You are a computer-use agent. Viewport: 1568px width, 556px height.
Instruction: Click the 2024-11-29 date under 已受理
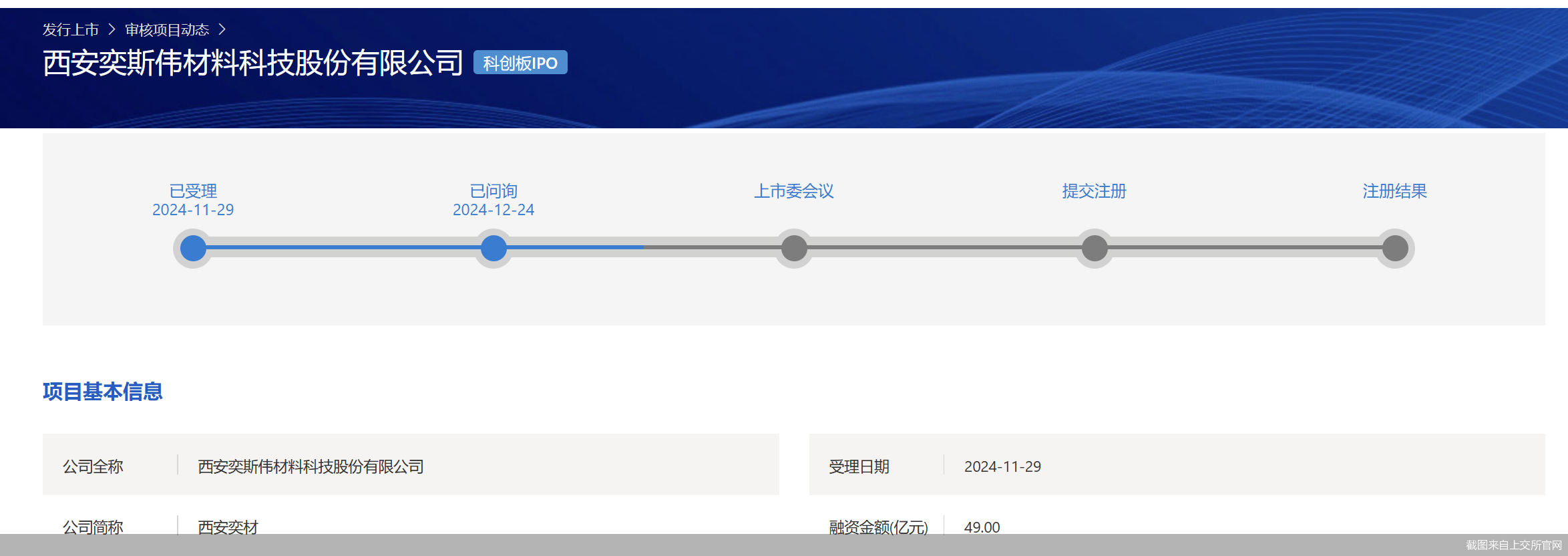[x=193, y=210]
